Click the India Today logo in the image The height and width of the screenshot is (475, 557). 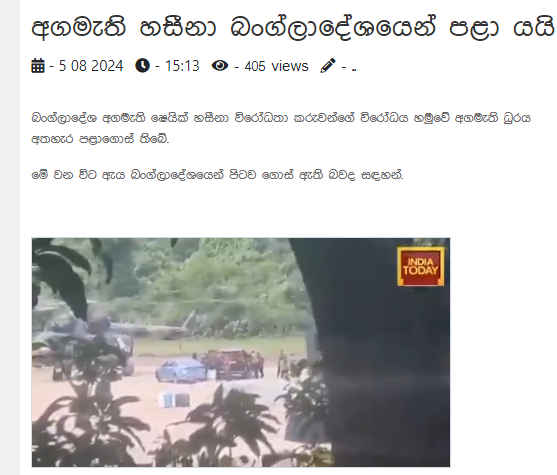[421, 266]
